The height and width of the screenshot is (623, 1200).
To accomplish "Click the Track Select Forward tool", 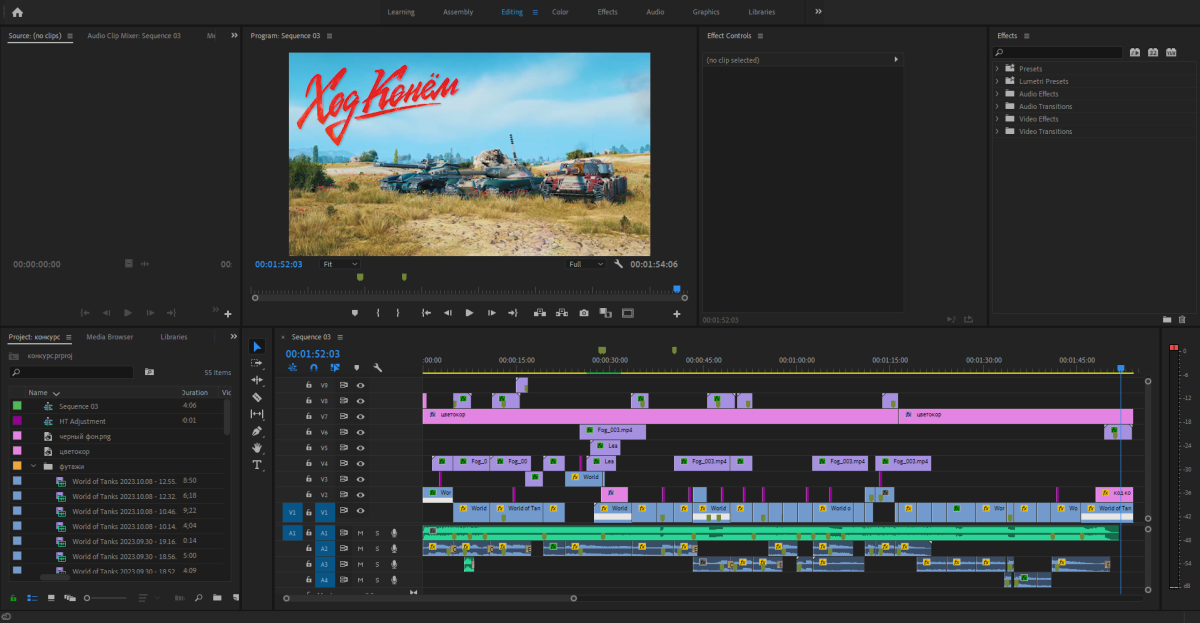I will click(257, 363).
